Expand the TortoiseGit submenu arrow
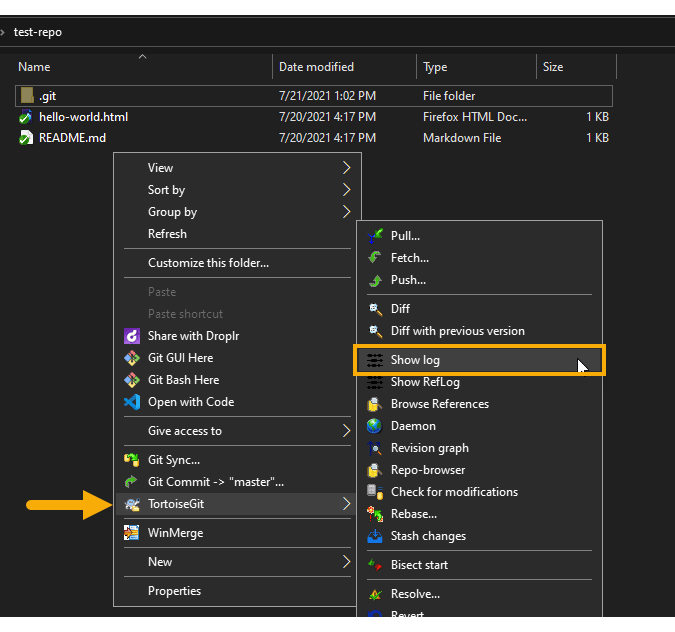This screenshot has width=675, height=632. coord(346,504)
